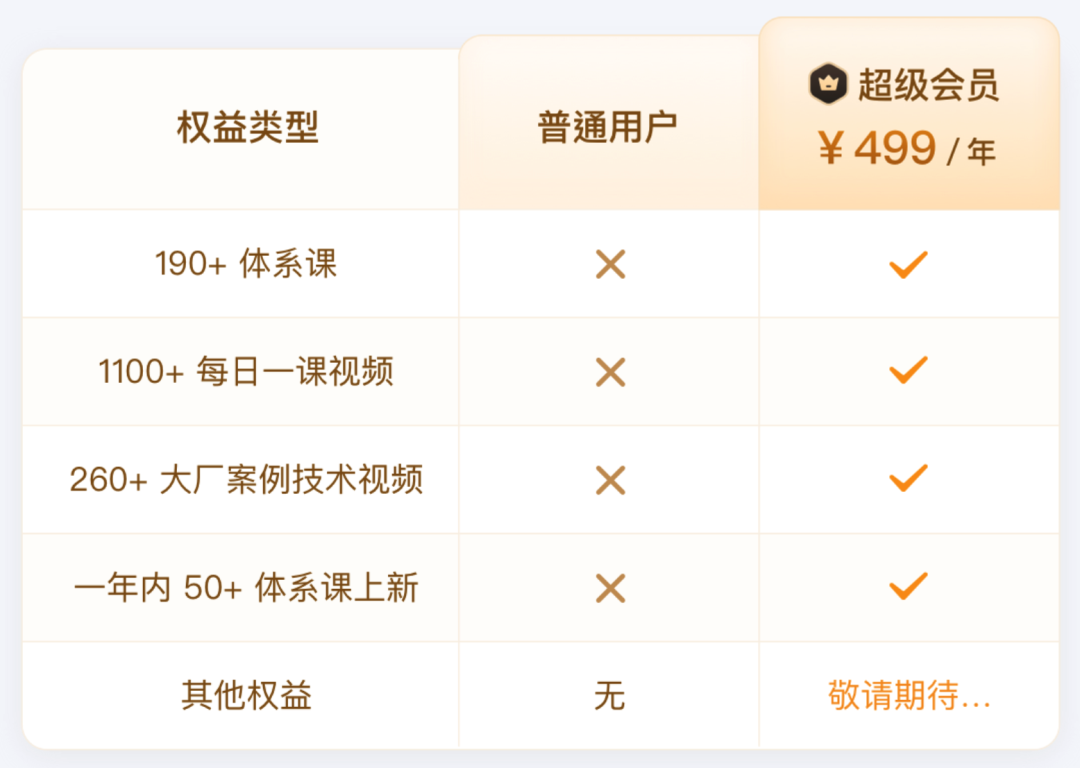This screenshot has width=1080, height=768.
Task: Click the checkmark for 一年内 50+ 体系课上新
Action: (908, 587)
